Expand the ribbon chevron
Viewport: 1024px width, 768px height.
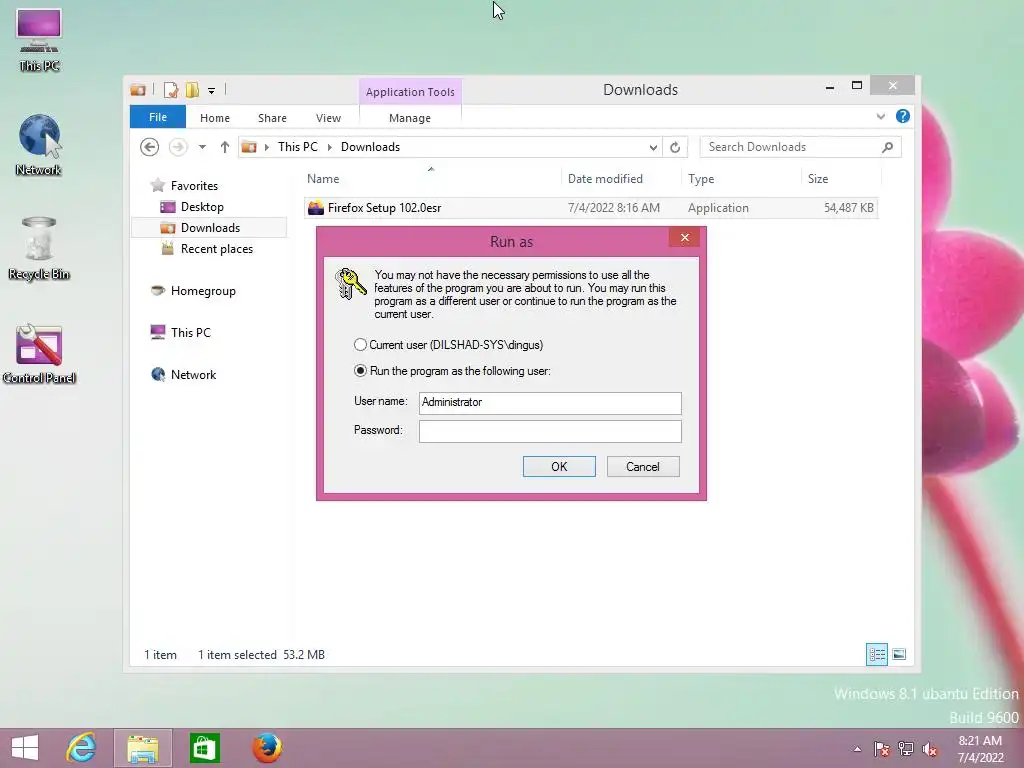point(881,117)
